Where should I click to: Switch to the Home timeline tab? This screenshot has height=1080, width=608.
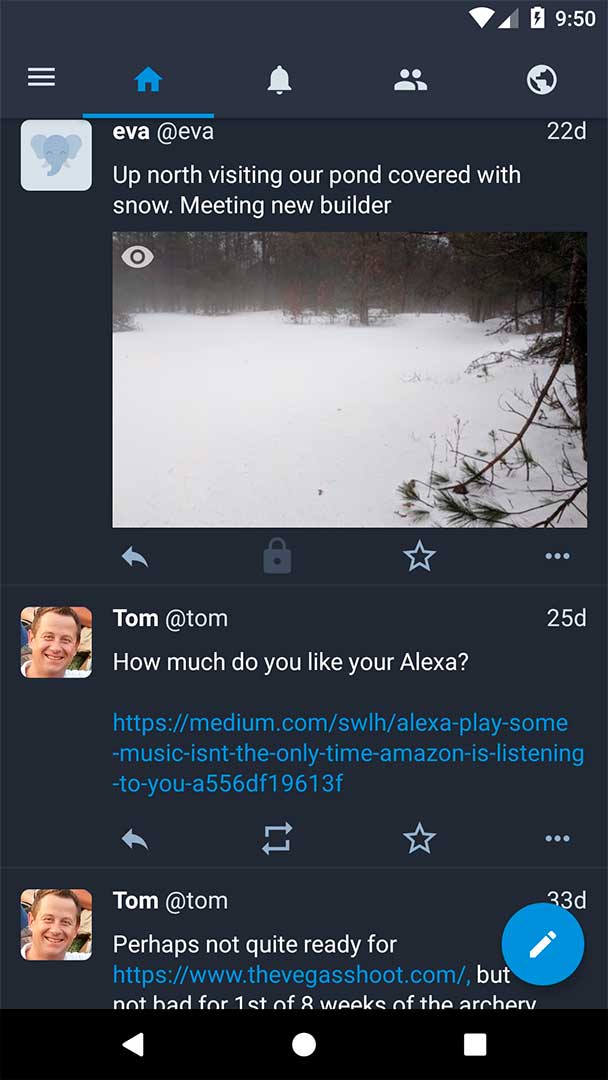click(x=148, y=80)
